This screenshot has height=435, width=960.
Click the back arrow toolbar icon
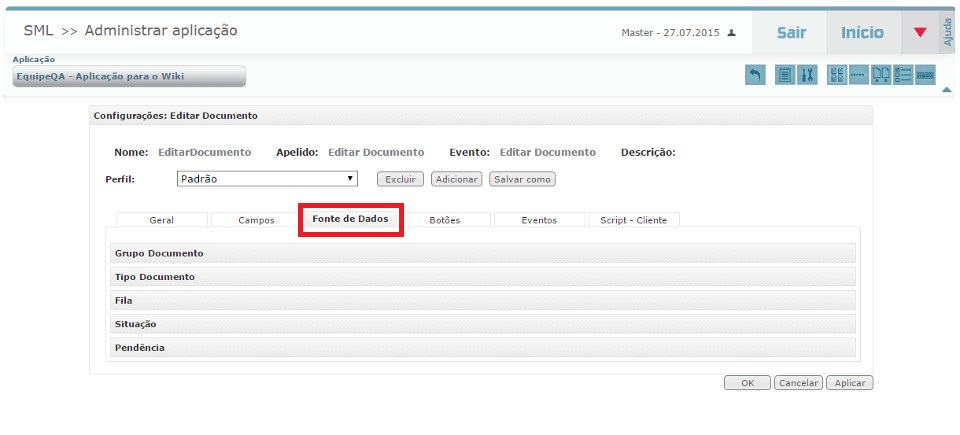coord(755,75)
